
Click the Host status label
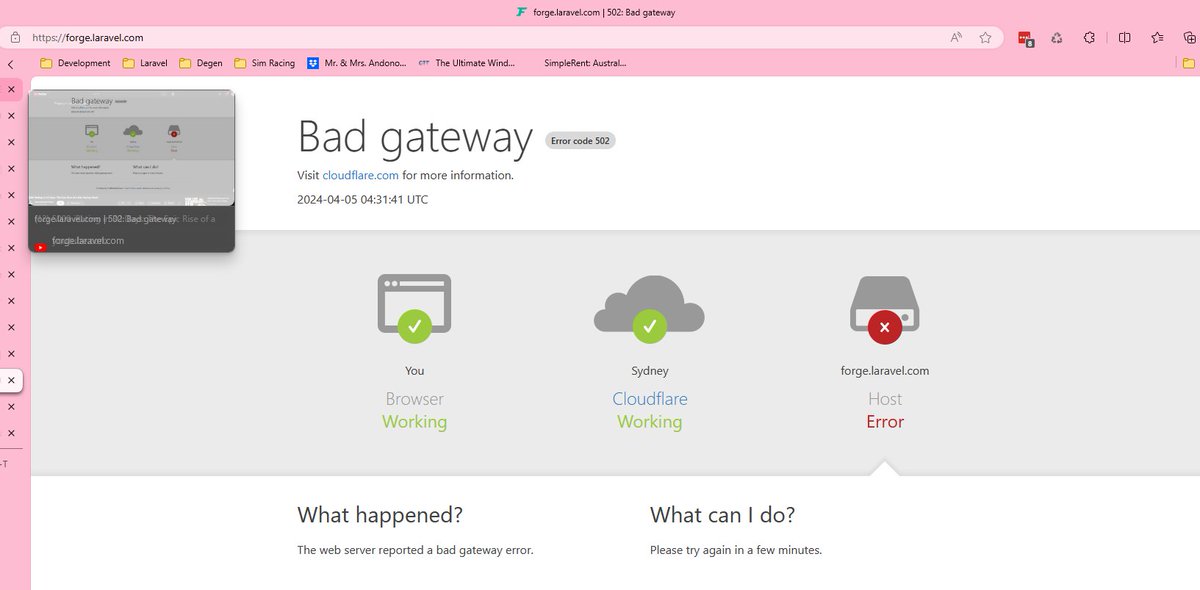pyautogui.click(x=885, y=399)
